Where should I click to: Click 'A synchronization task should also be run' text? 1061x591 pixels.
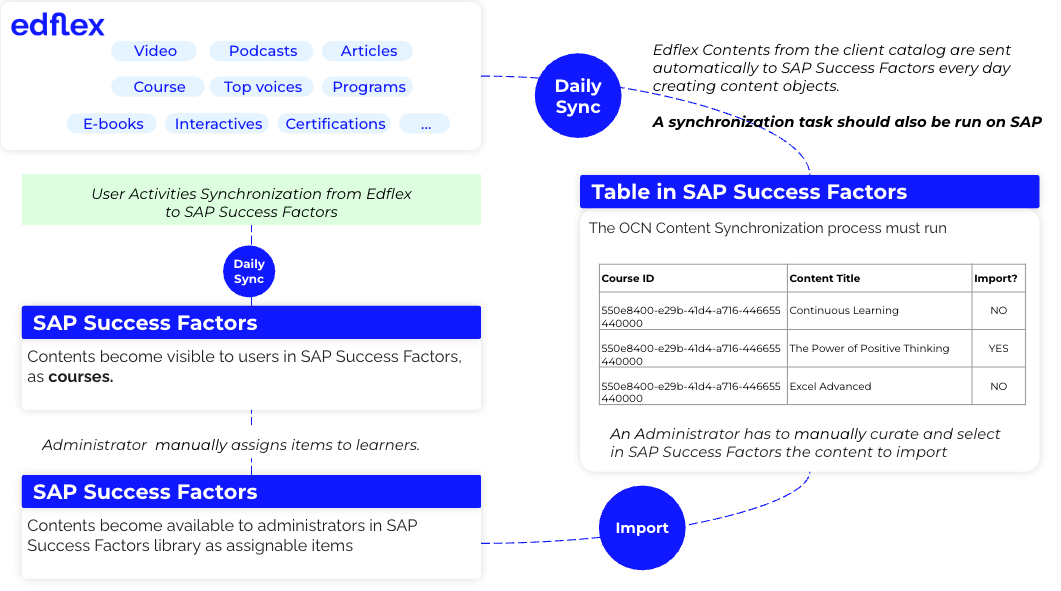pyautogui.click(x=846, y=122)
